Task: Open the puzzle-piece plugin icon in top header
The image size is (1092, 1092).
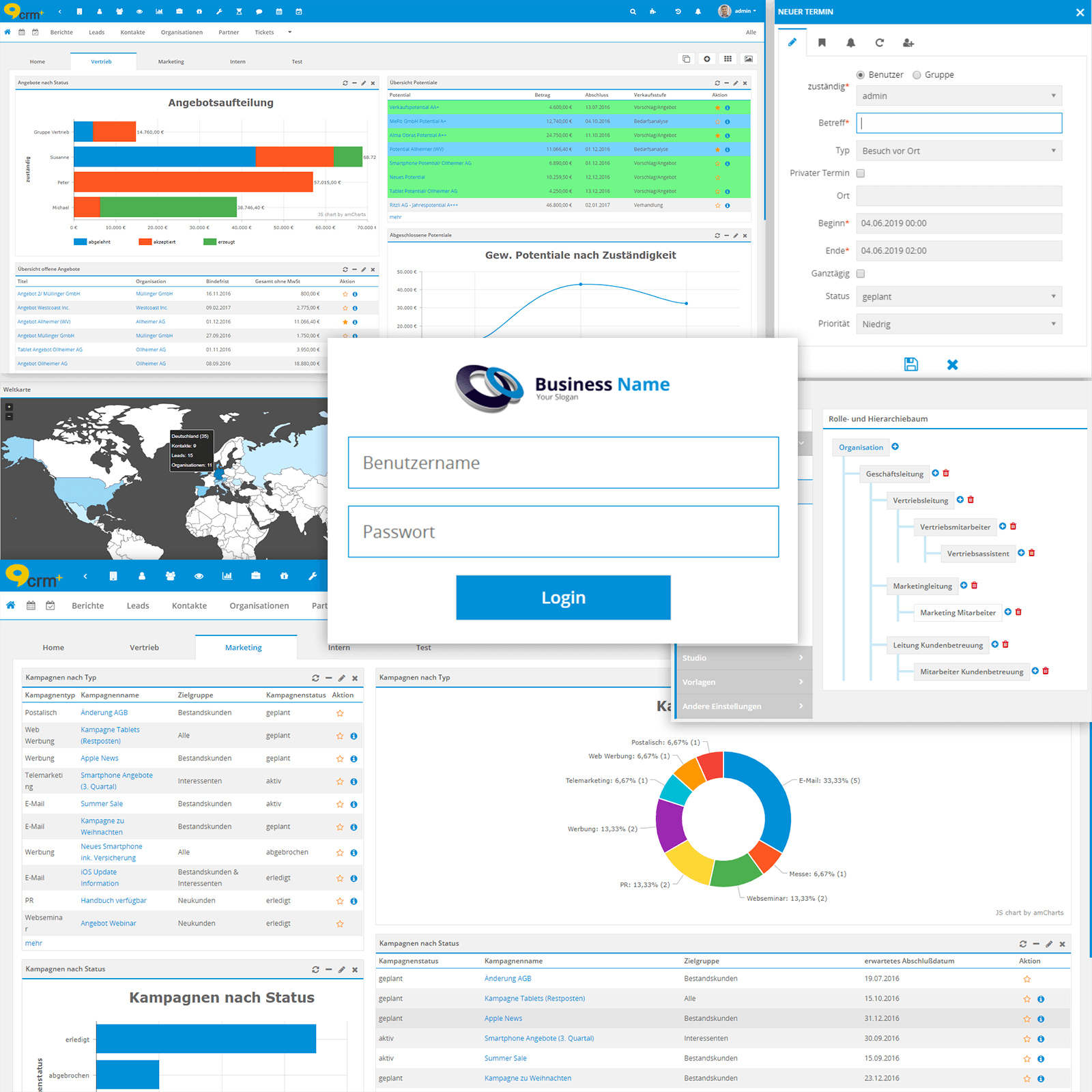Action: [653, 12]
